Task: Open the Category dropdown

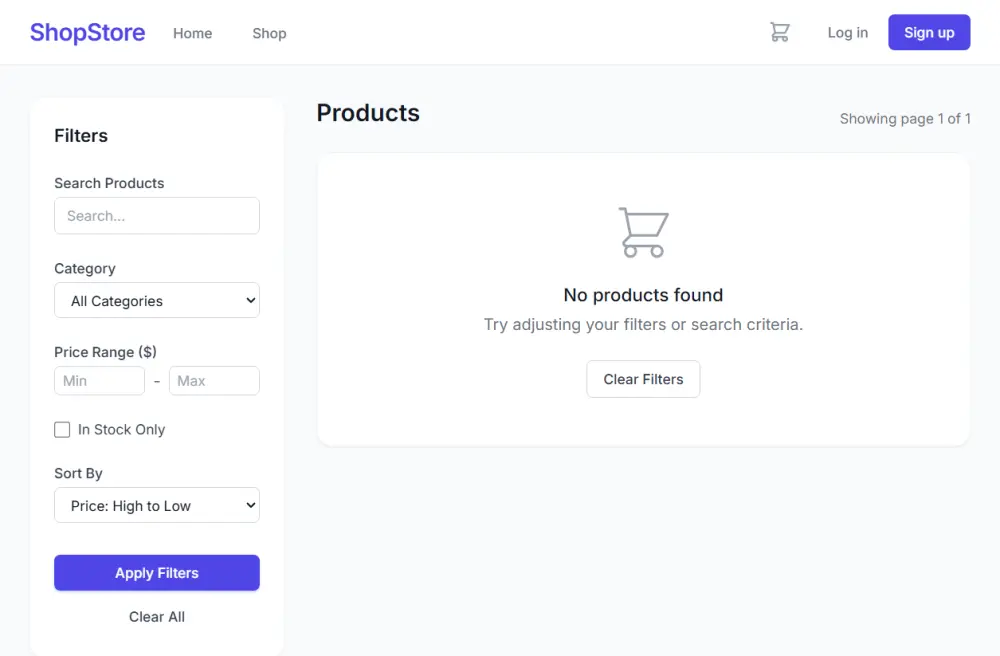Action: click(x=156, y=300)
